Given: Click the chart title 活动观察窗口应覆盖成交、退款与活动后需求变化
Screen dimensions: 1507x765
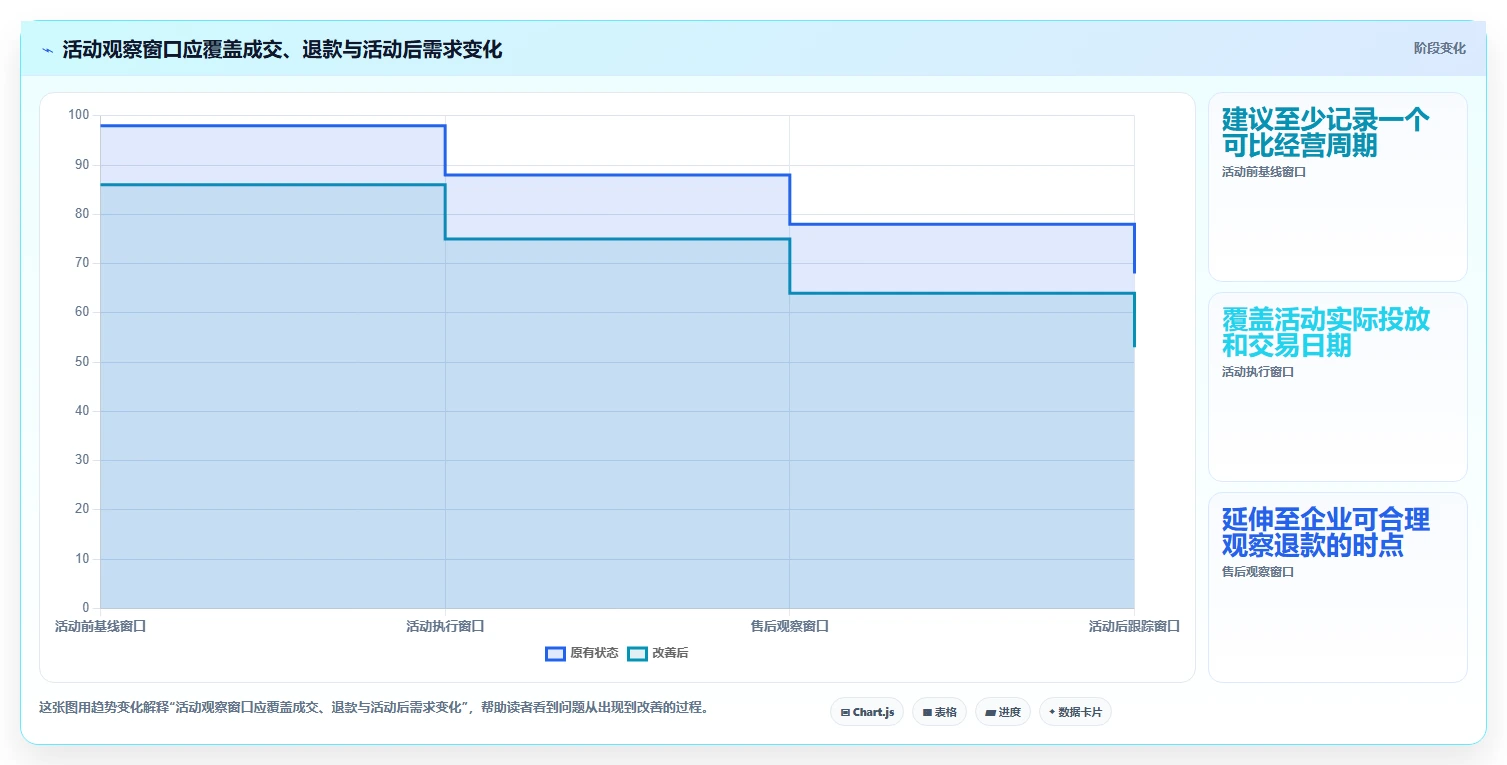Looking at the screenshot, I should coord(282,50).
